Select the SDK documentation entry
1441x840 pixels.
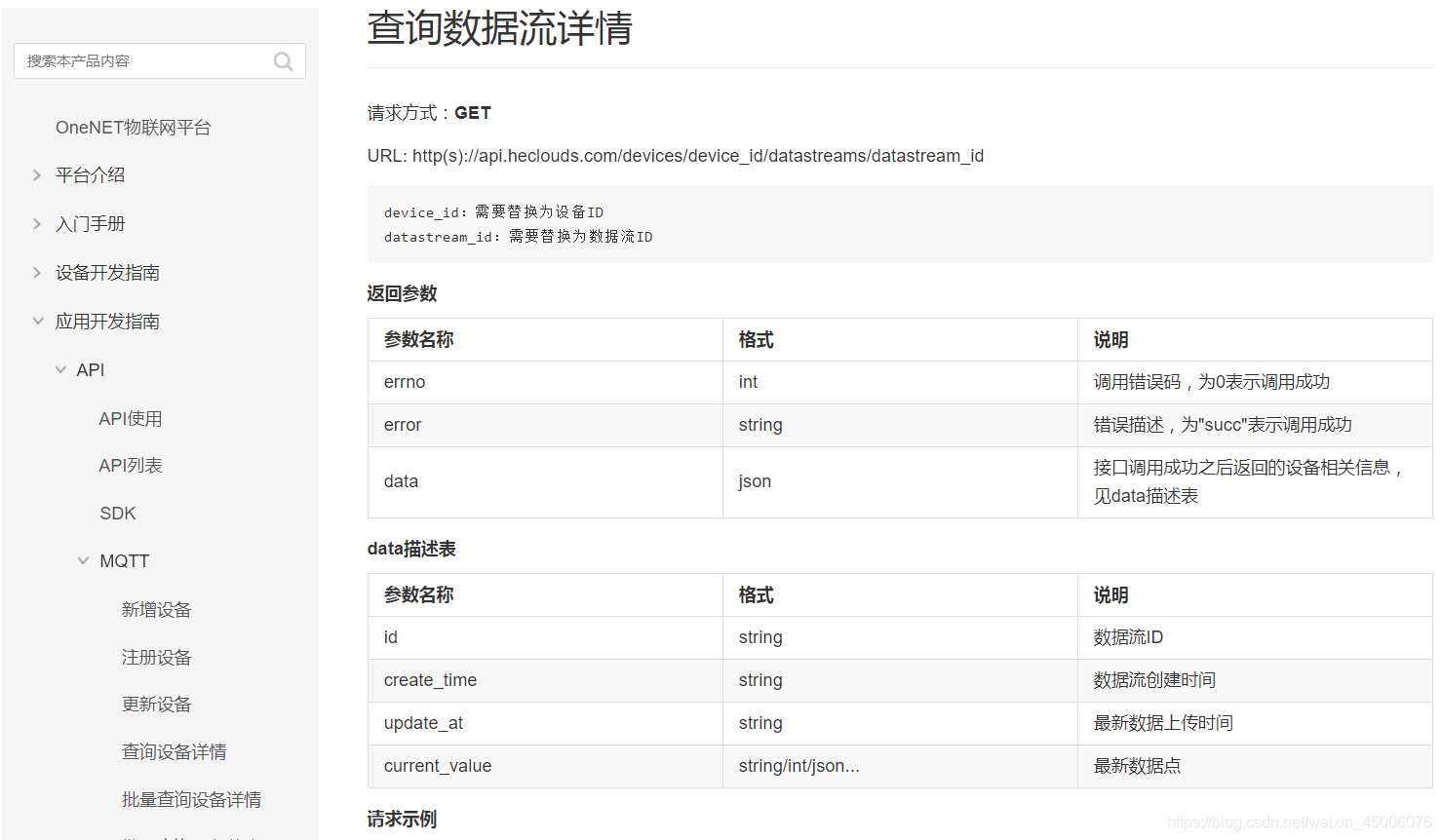117,513
